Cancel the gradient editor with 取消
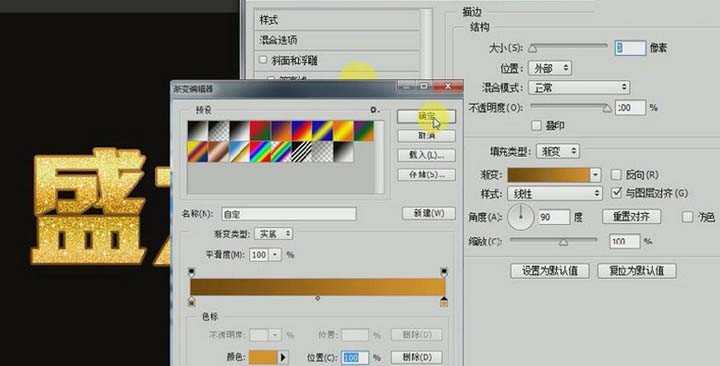Image resolution: width=720 pixels, height=366 pixels. click(426, 136)
